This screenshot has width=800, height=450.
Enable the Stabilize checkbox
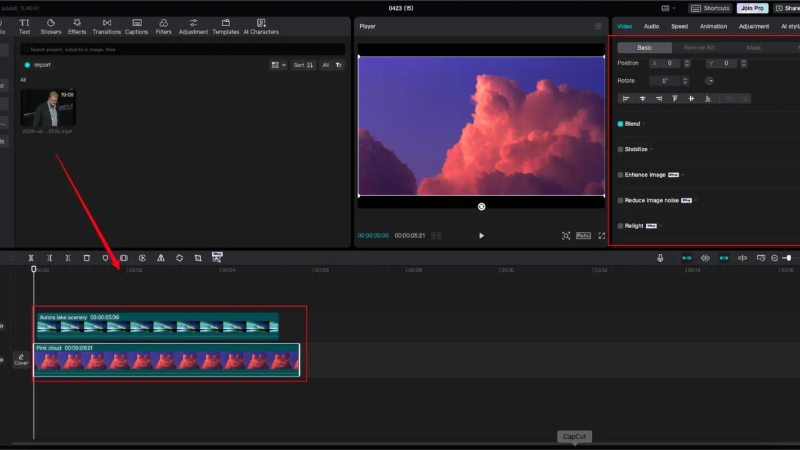(620, 149)
